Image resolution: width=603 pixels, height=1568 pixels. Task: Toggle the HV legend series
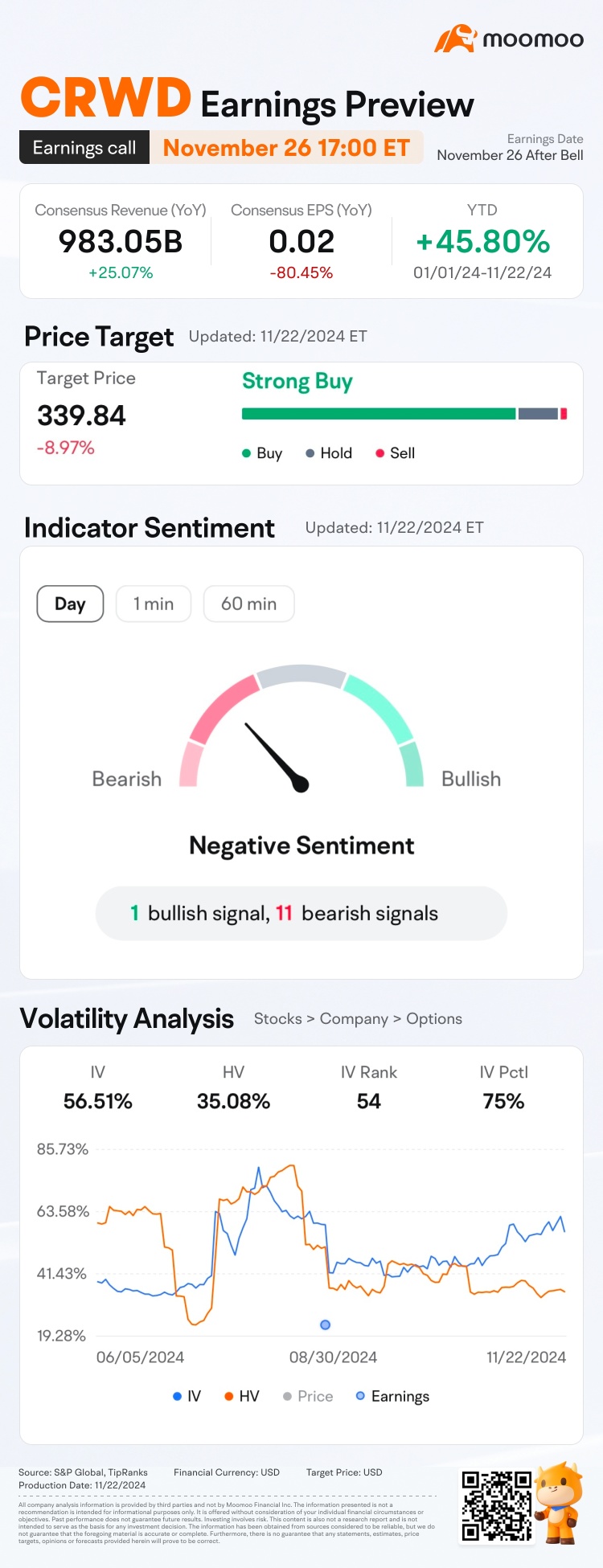242,1396
